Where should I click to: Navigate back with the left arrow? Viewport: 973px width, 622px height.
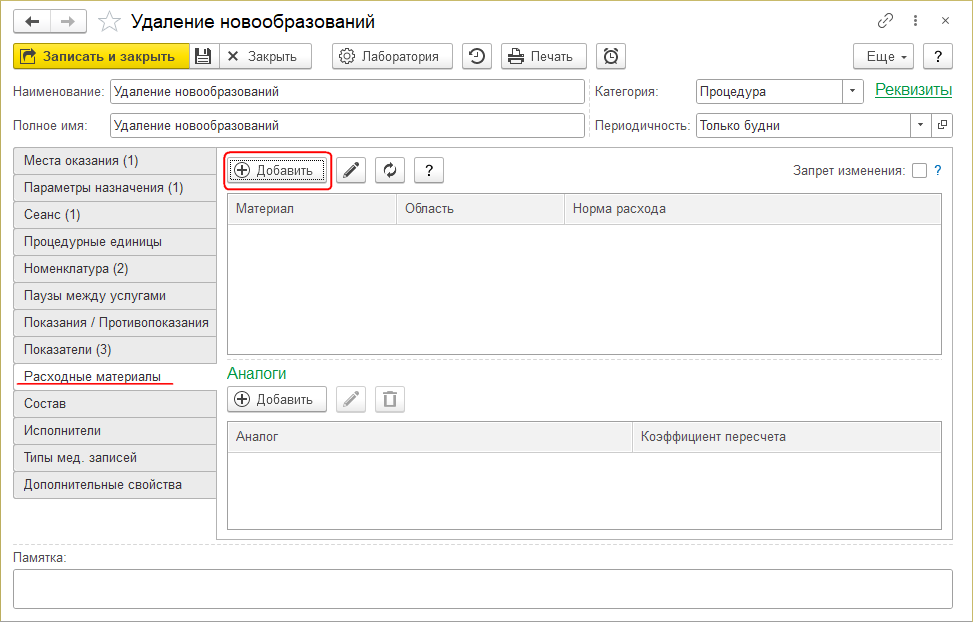32,21
